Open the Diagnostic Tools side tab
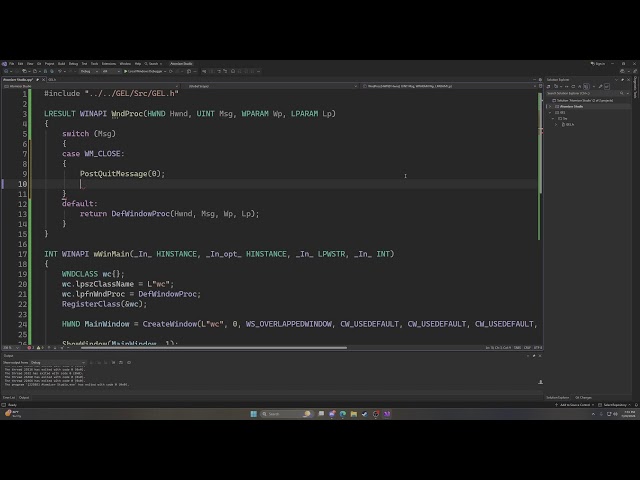This screenshot has width=640, height=480. (x=636, y=87)
